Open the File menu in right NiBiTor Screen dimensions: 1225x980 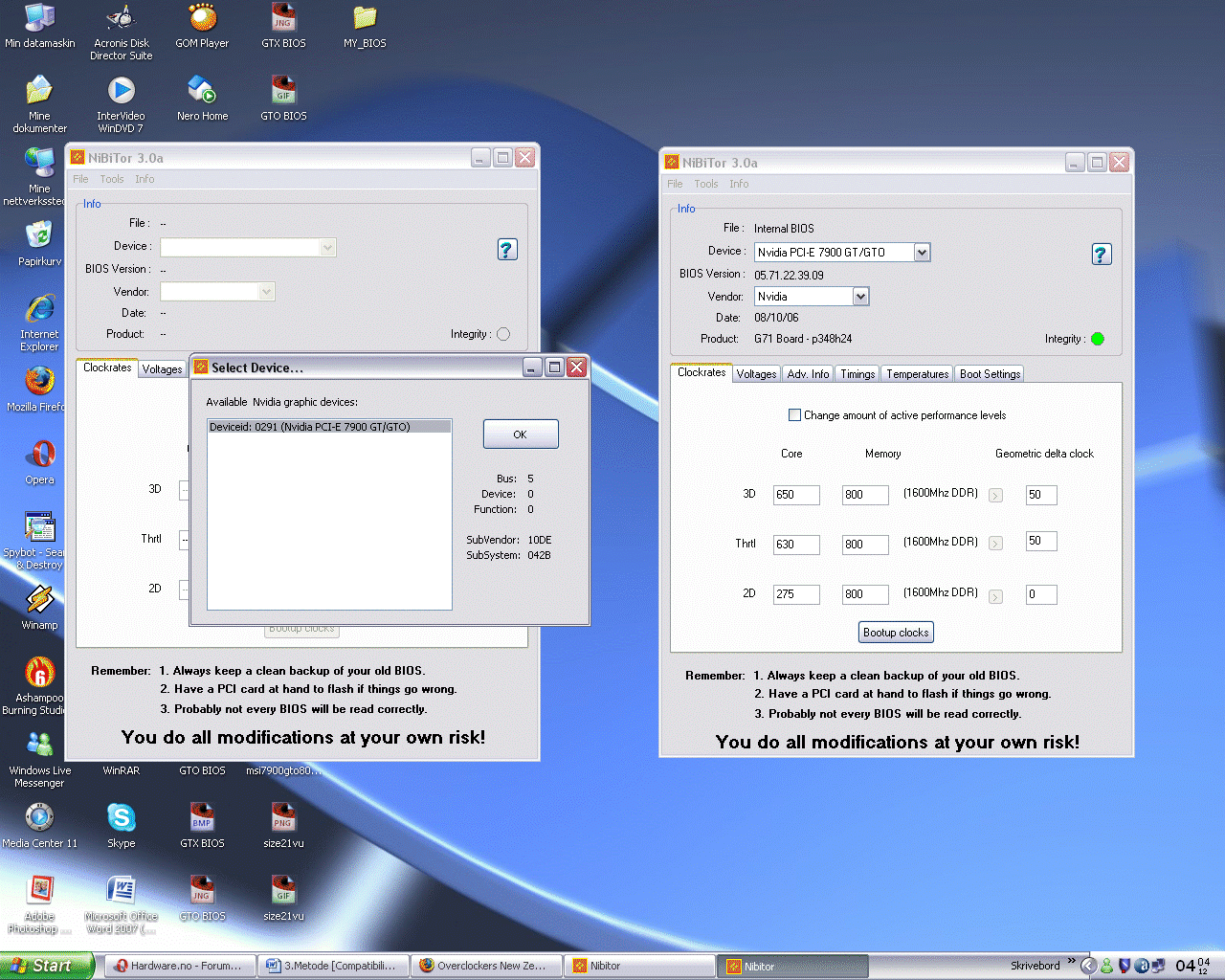click(x=675, y=184)
